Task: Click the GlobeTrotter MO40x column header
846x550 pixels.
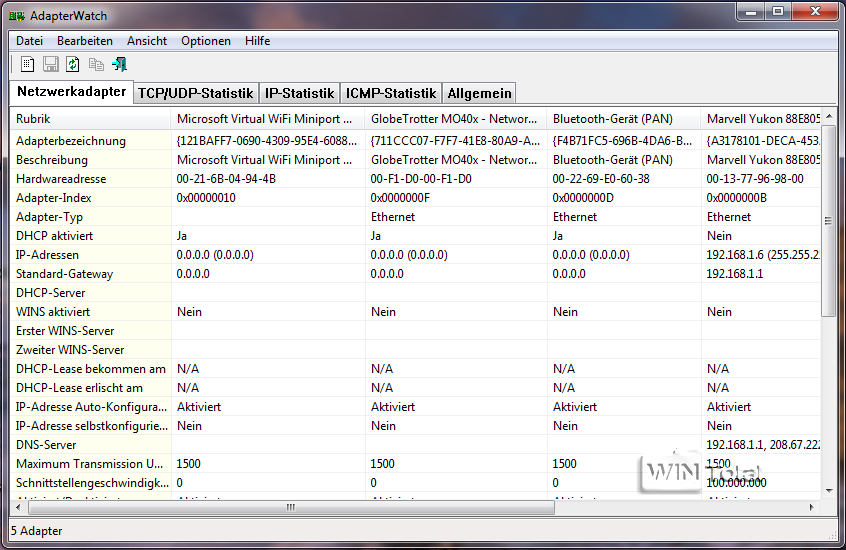Action: pos(456,119)
